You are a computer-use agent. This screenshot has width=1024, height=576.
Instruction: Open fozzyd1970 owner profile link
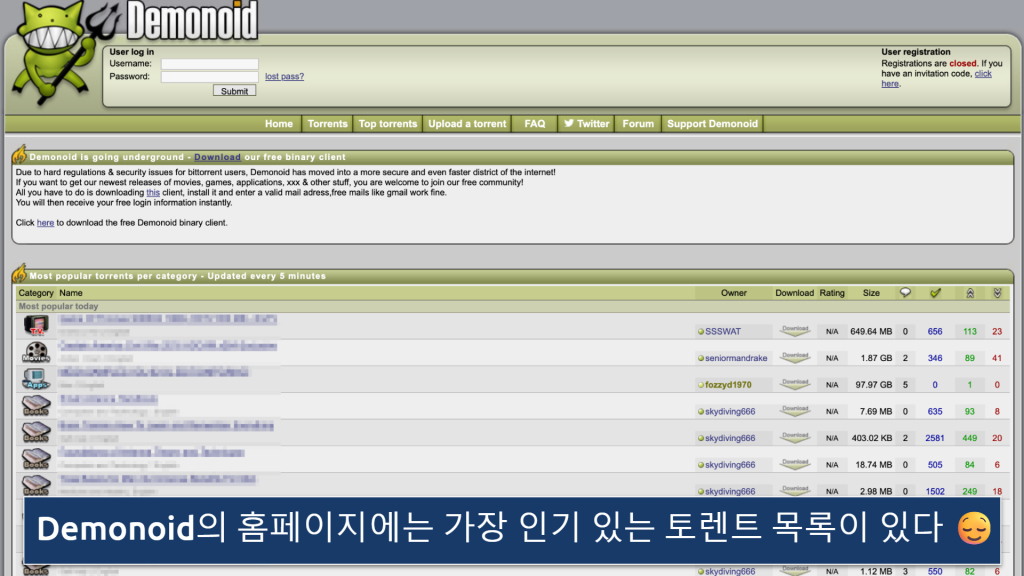[728, 385]
